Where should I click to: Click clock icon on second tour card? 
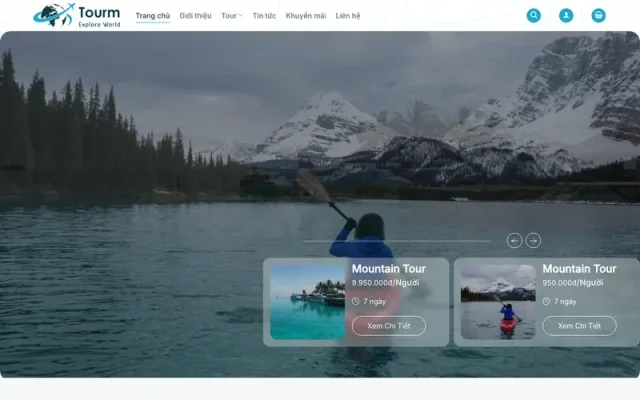click(546, 301)
